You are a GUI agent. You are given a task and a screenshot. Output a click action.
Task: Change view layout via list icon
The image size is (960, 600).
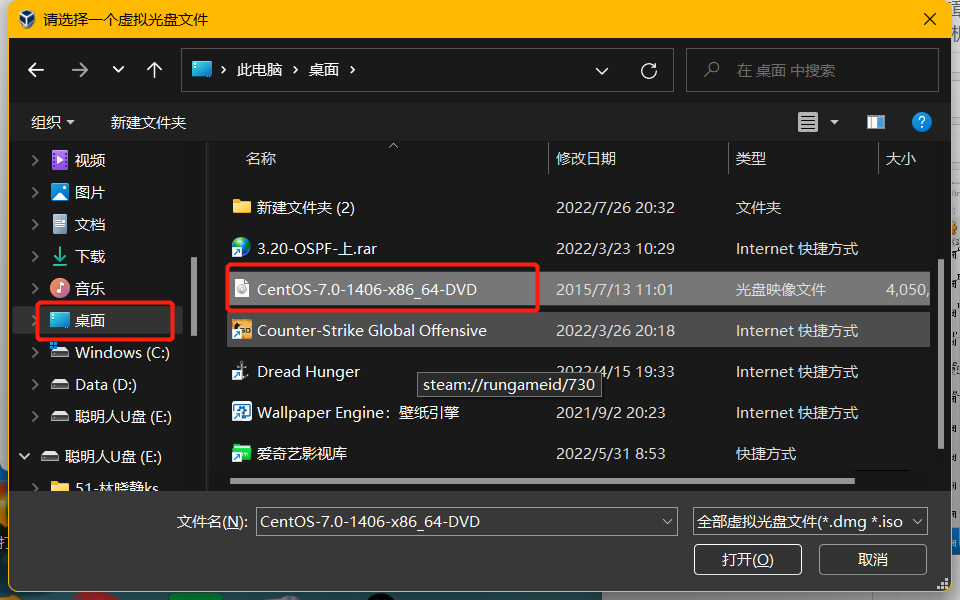pos(808,122)
